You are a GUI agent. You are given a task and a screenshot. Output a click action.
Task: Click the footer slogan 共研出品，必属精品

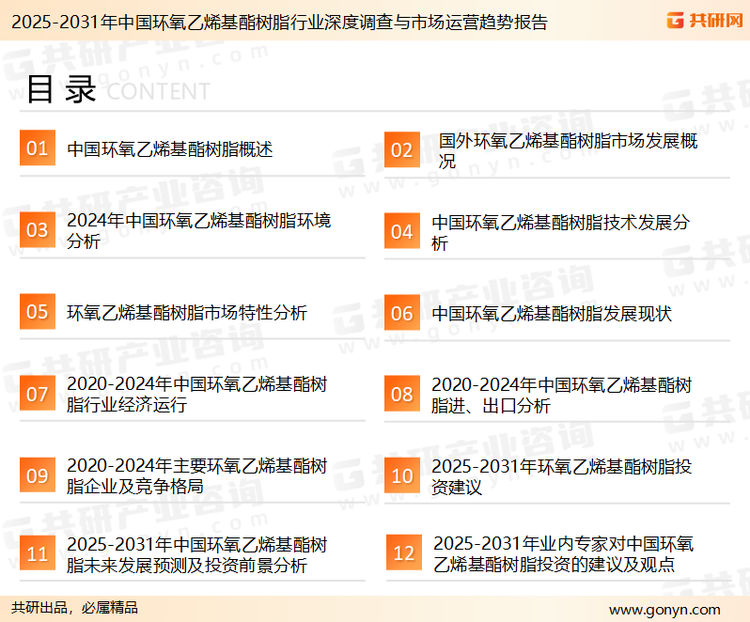[75, 608]
